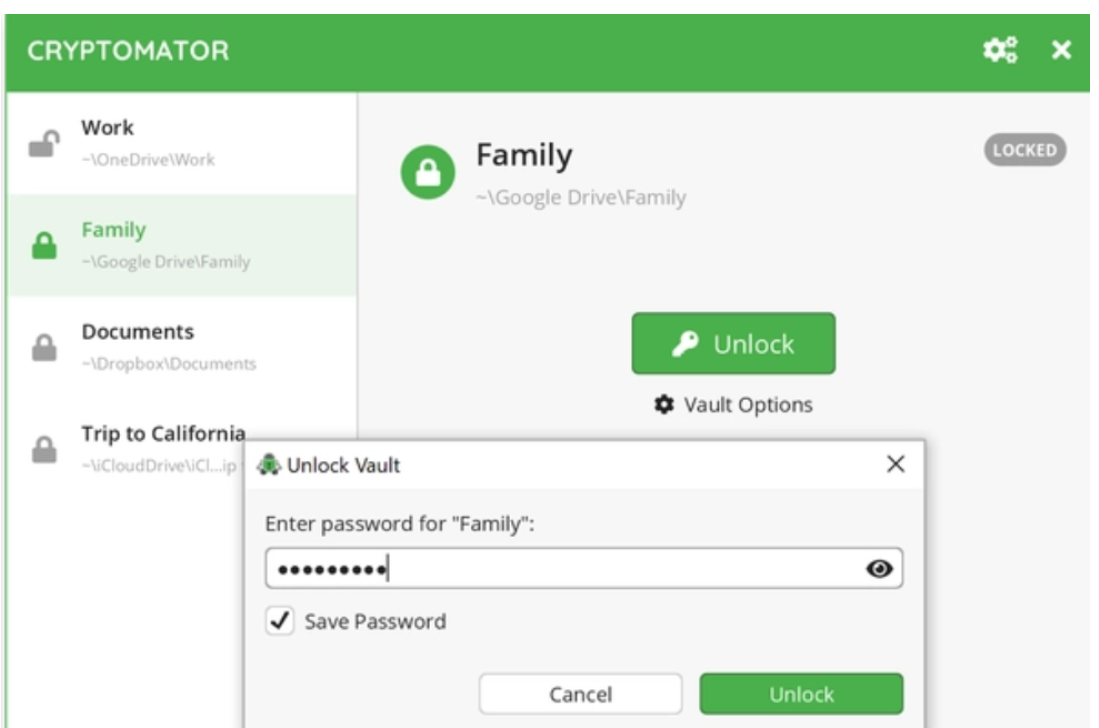Cancel the Unlock Vault dialog
The width and height of the screenshot is (1099, 728).
coord(580,694)
